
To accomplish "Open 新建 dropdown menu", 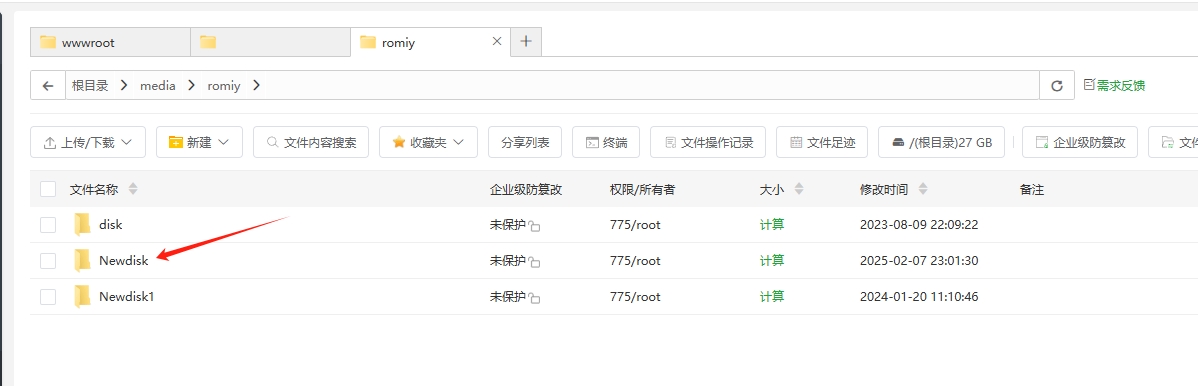I will pos(199,142).
